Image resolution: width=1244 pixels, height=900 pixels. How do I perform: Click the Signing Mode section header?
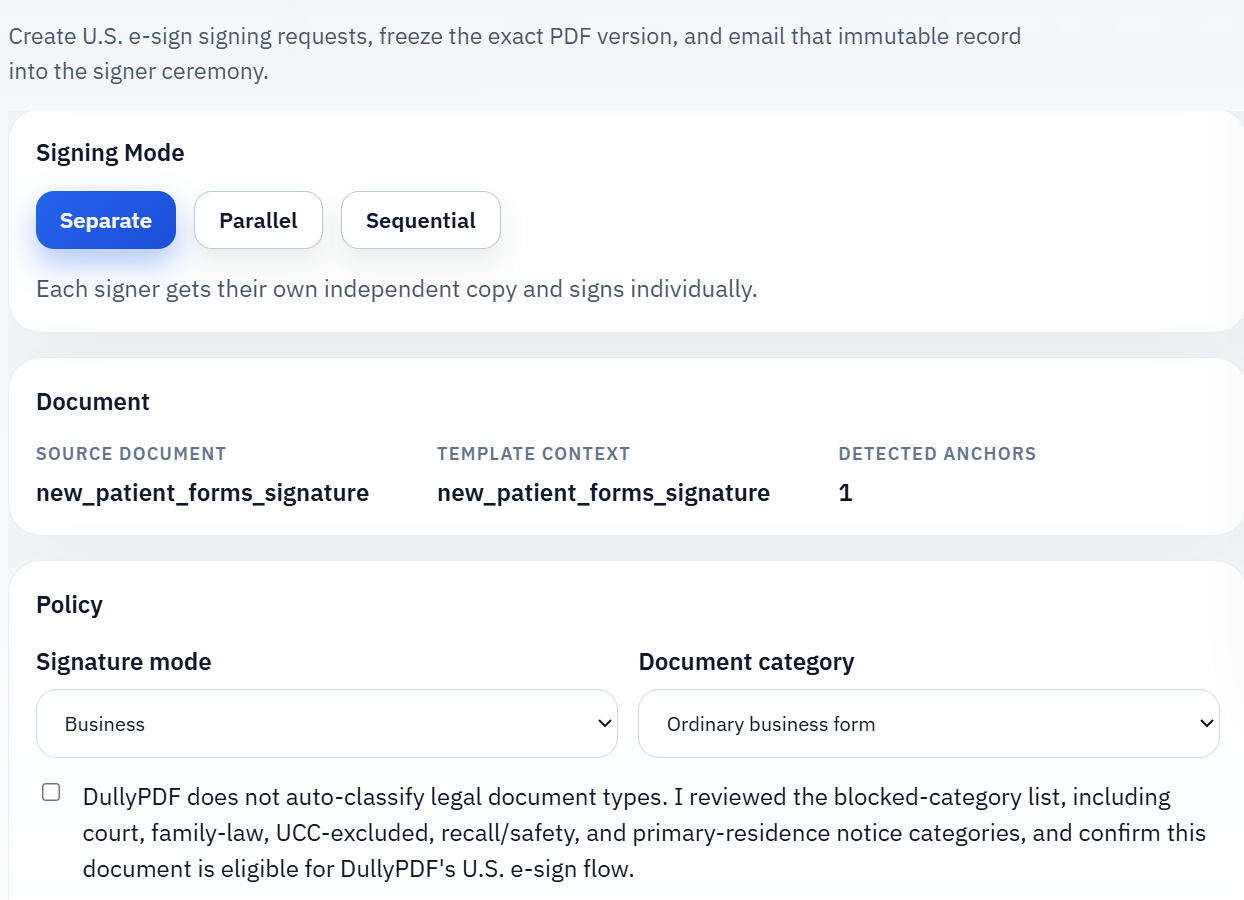110,152
